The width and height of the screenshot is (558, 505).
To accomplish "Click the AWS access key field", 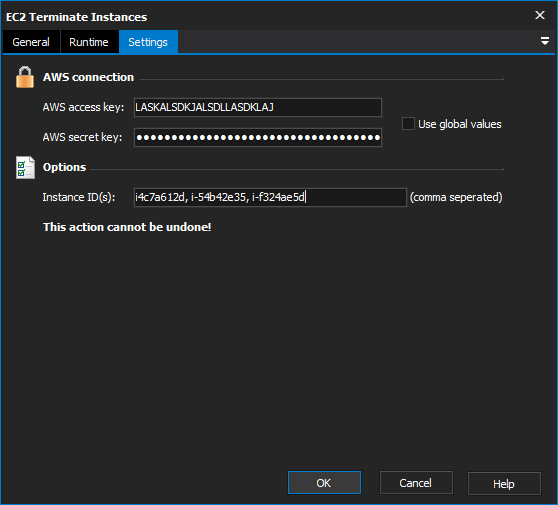I will (x=258, y=107).
